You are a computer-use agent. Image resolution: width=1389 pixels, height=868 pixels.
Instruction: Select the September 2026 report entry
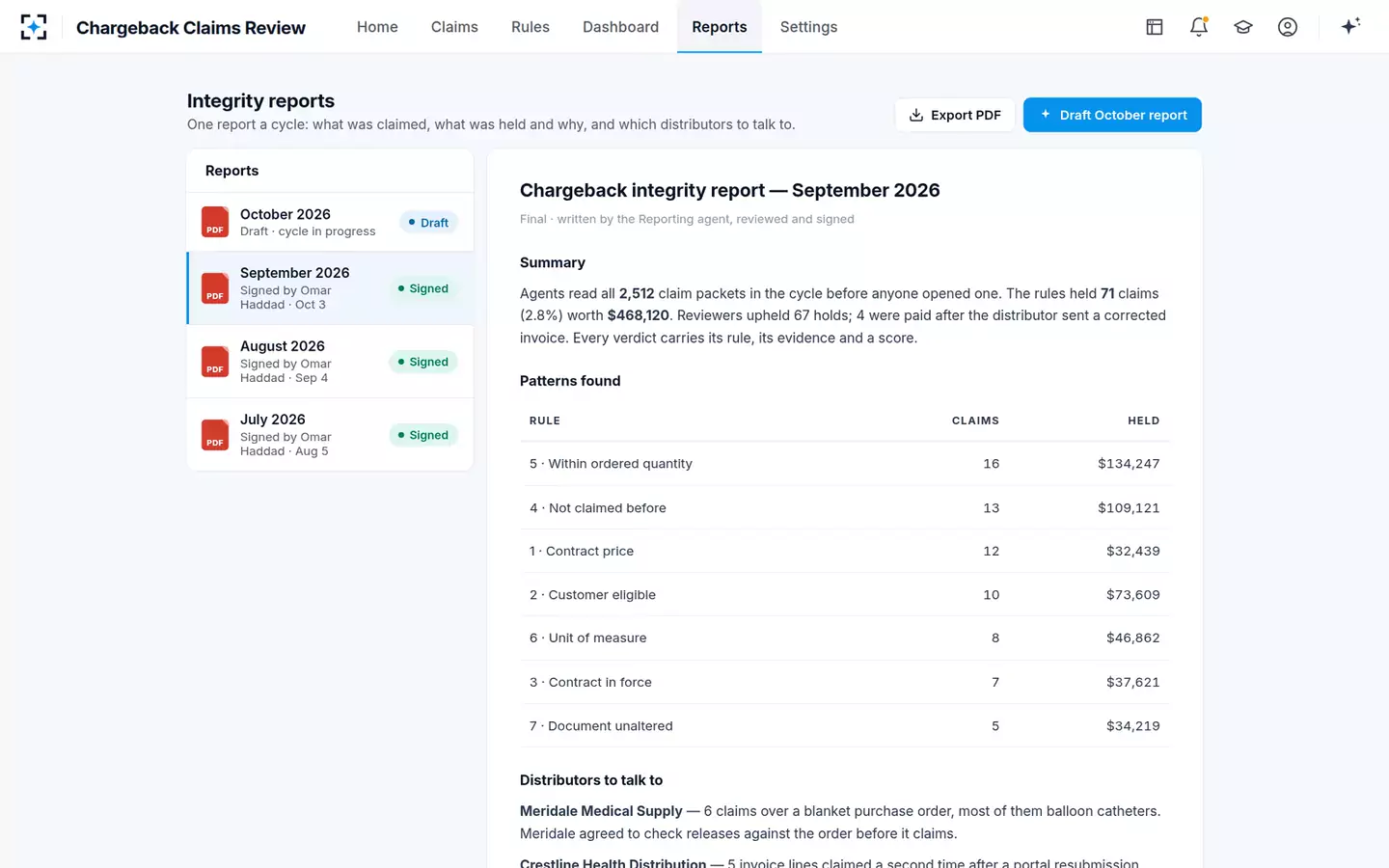point(330,288)
